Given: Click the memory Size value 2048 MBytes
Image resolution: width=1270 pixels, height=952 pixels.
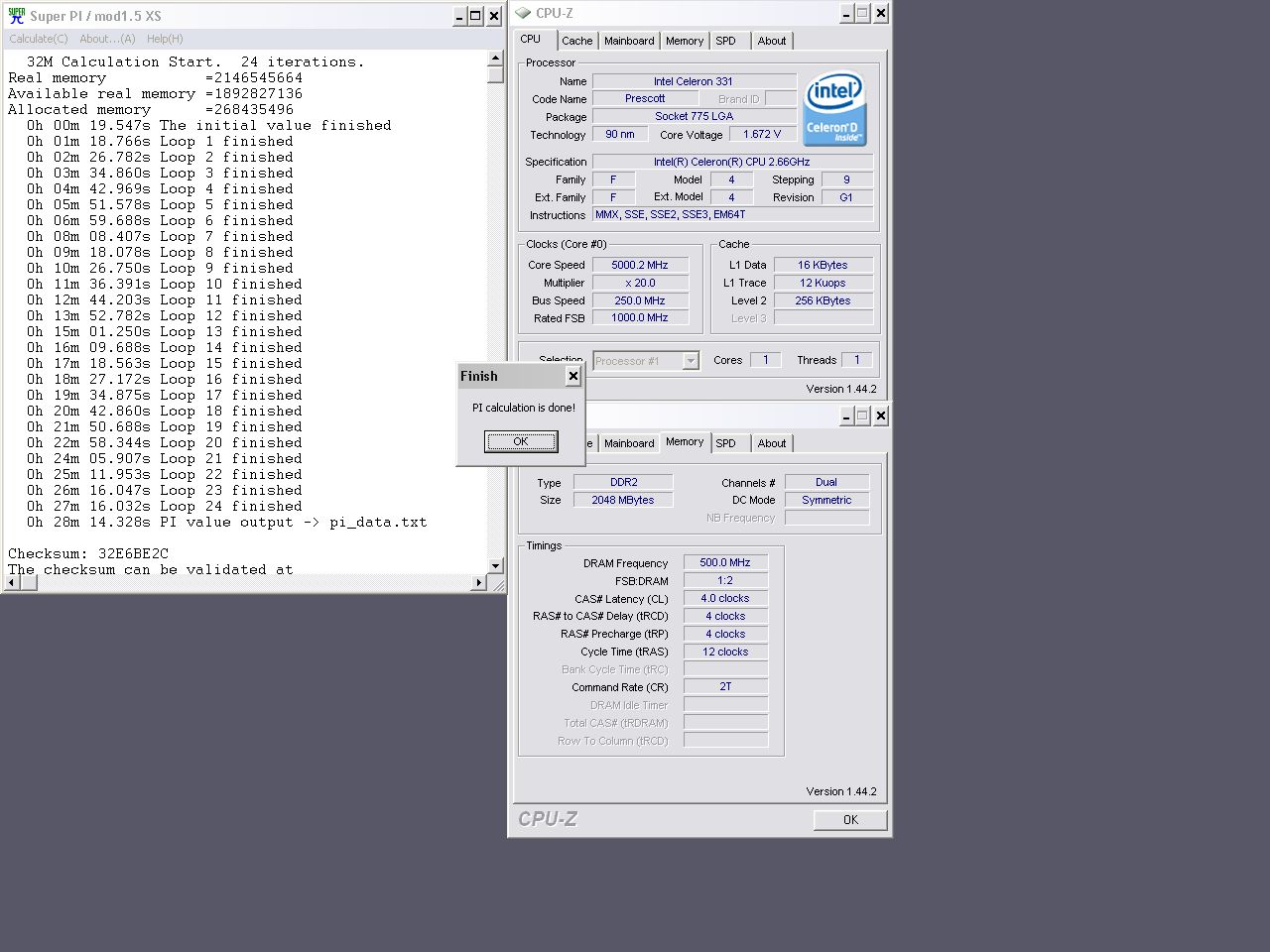Looking at the screenshot, I should point(623,500).
